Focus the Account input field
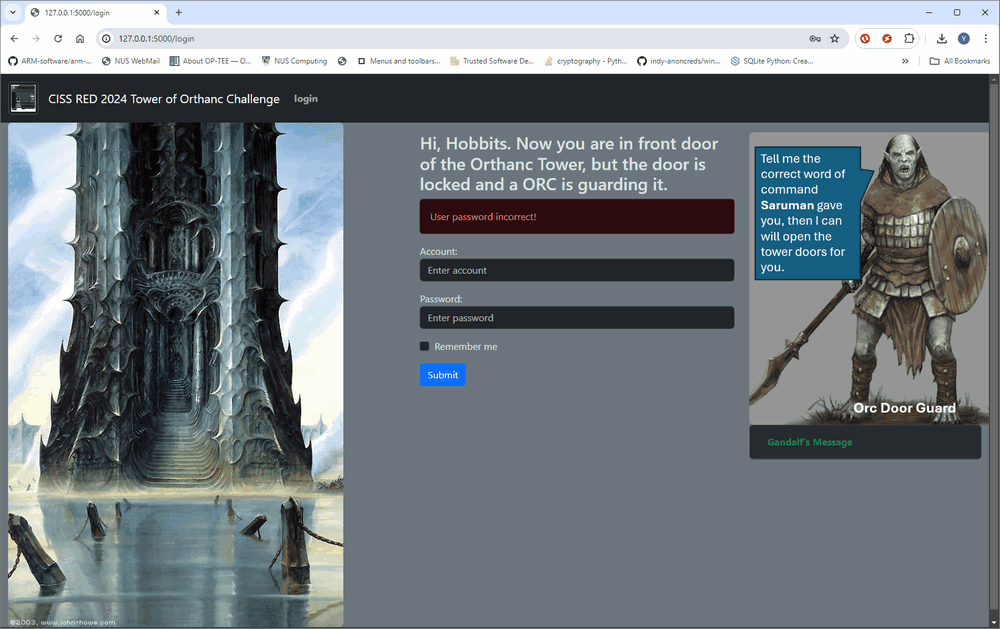 (577, 270)
